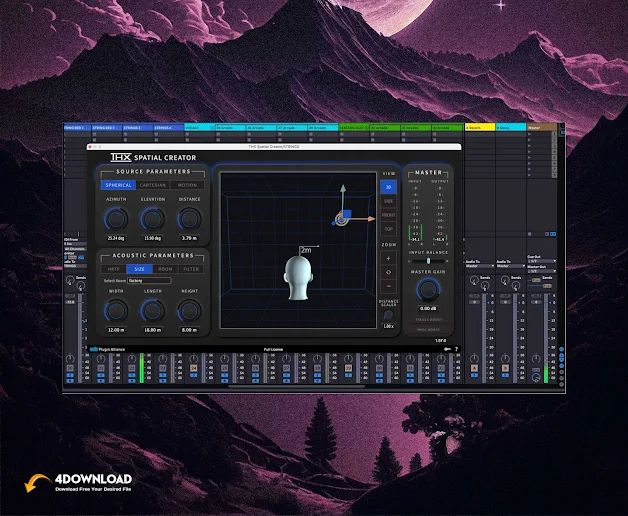Open help with the question mark icon

point(456,349)
